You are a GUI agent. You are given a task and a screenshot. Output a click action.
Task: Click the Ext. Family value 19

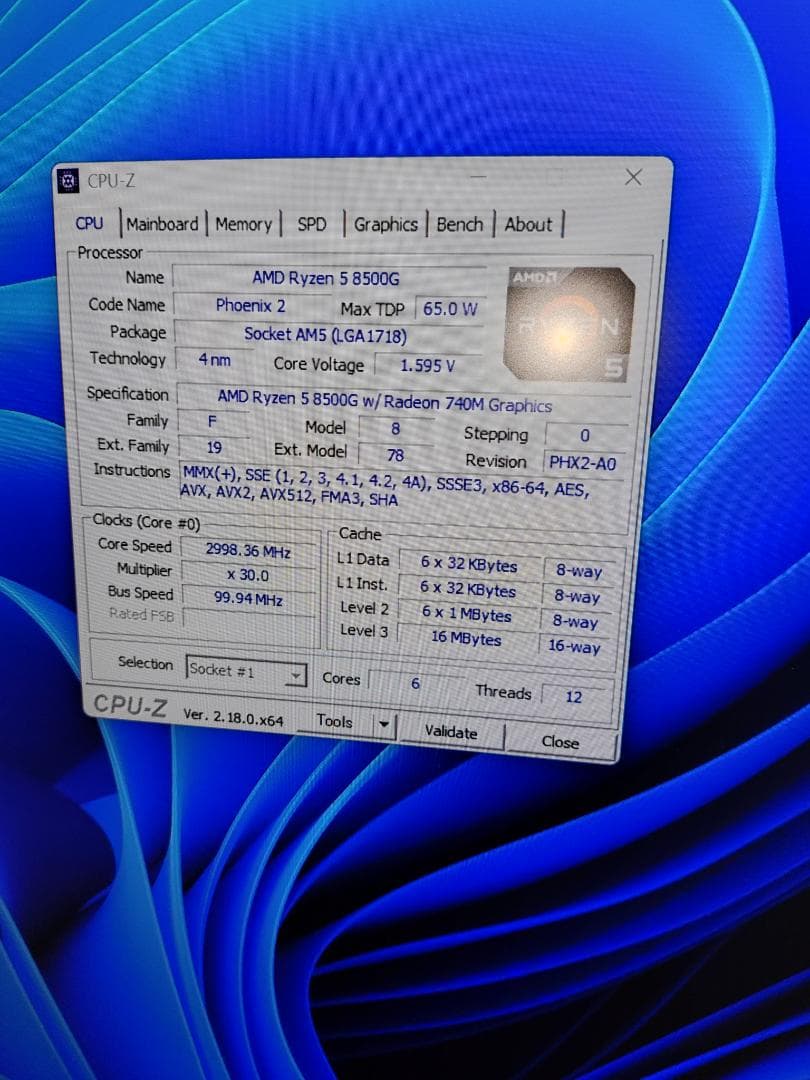click(214, 448)
